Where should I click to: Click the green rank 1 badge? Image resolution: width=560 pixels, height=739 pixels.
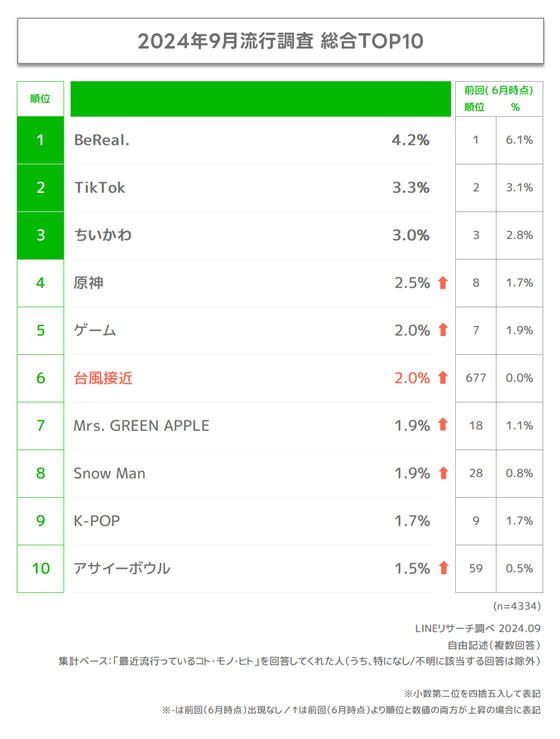41,140
